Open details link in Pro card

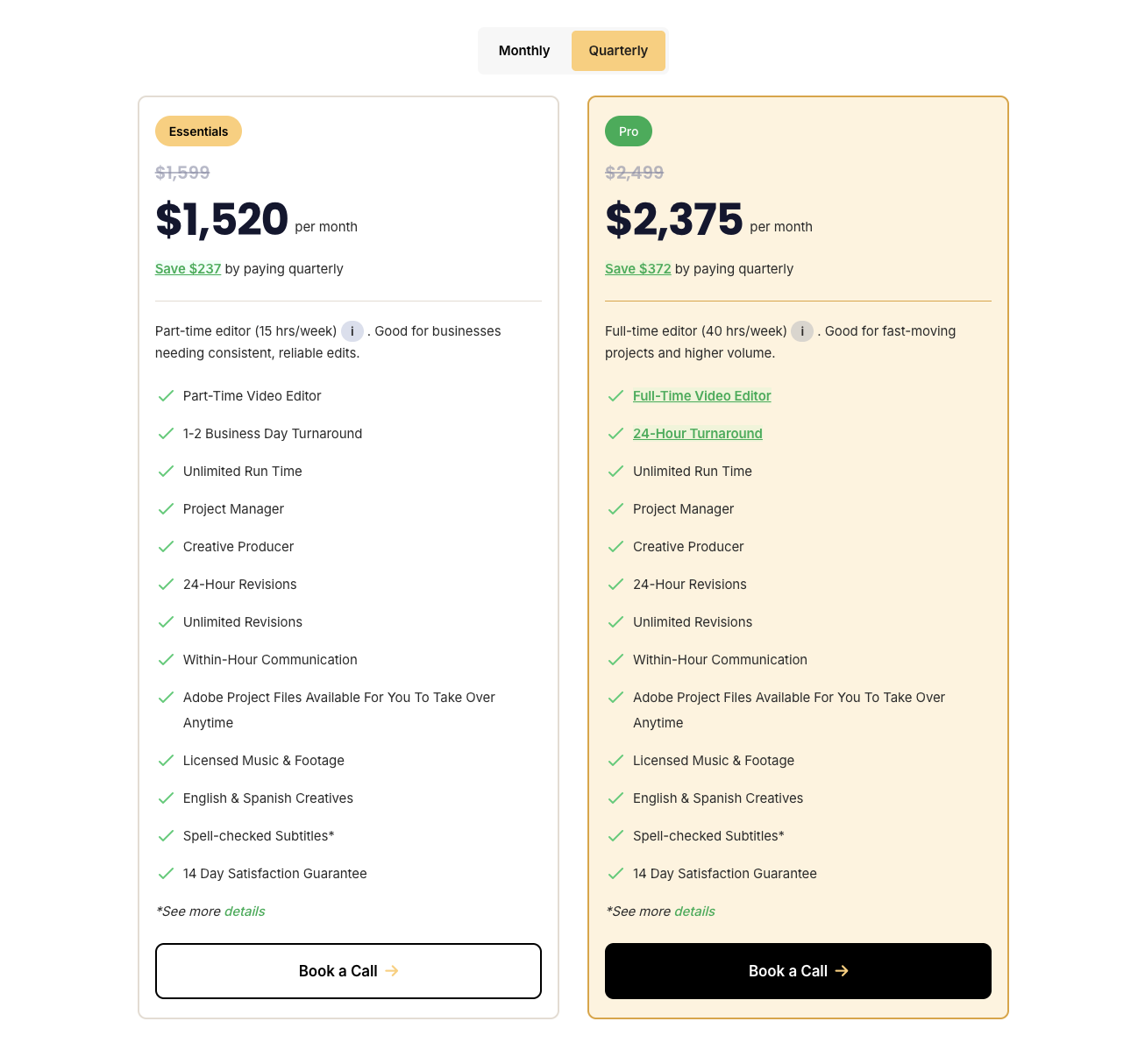coord(694,911)
